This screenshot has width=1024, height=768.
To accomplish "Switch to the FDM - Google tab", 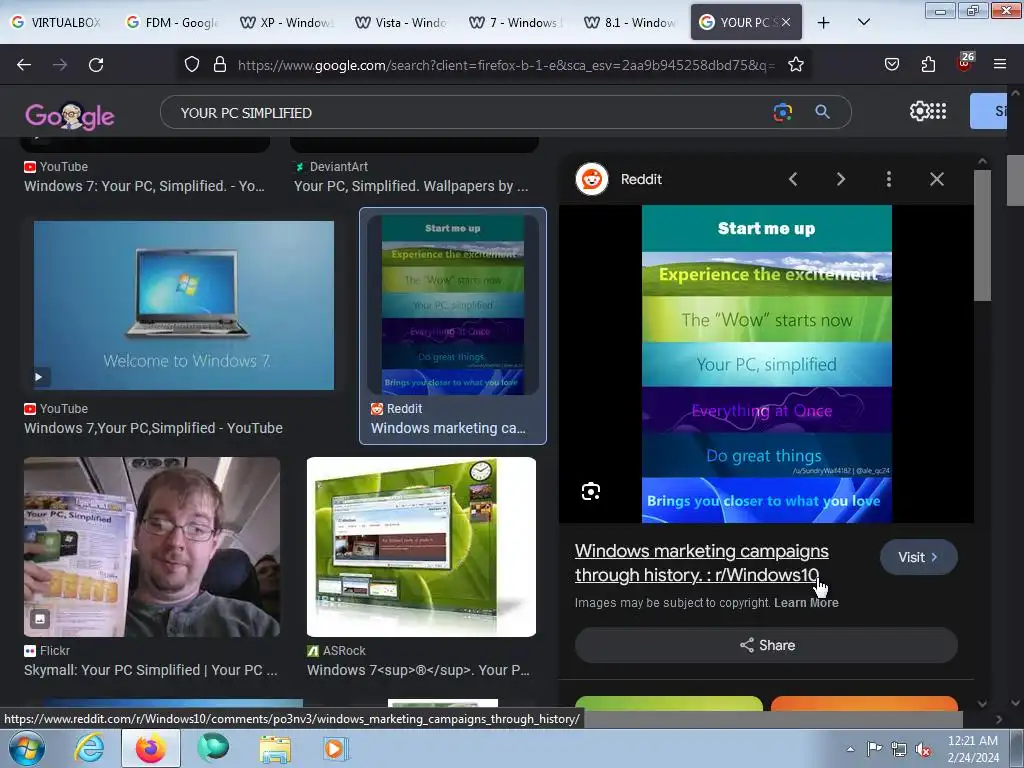I will pos(172,22).
